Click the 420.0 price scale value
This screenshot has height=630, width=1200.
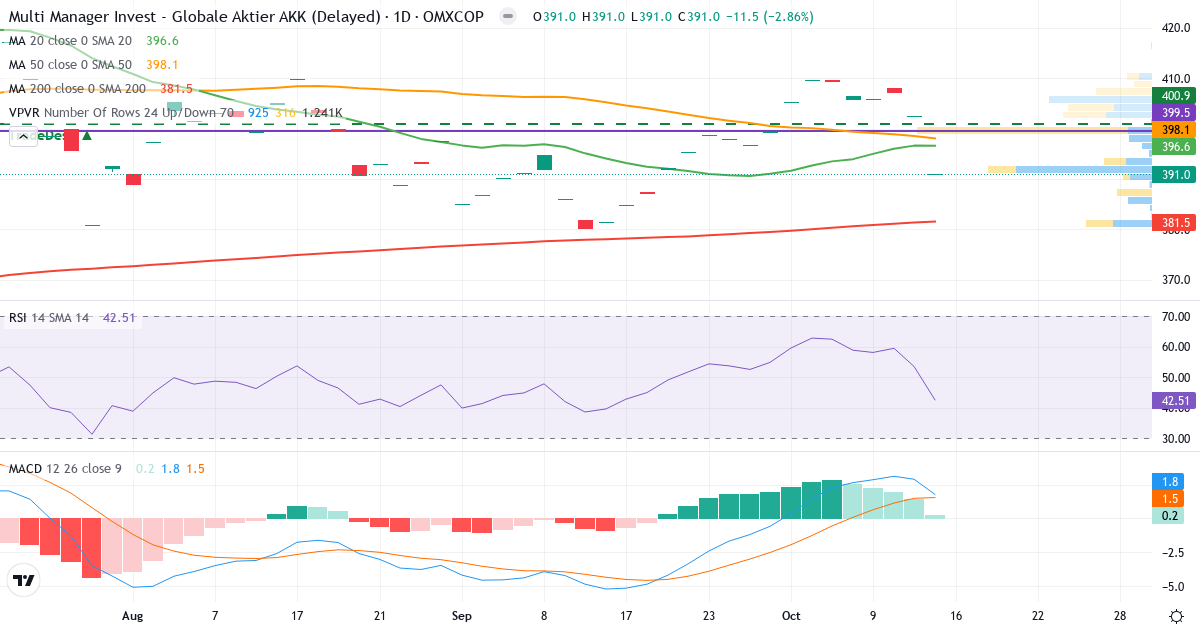point(1176,28)
